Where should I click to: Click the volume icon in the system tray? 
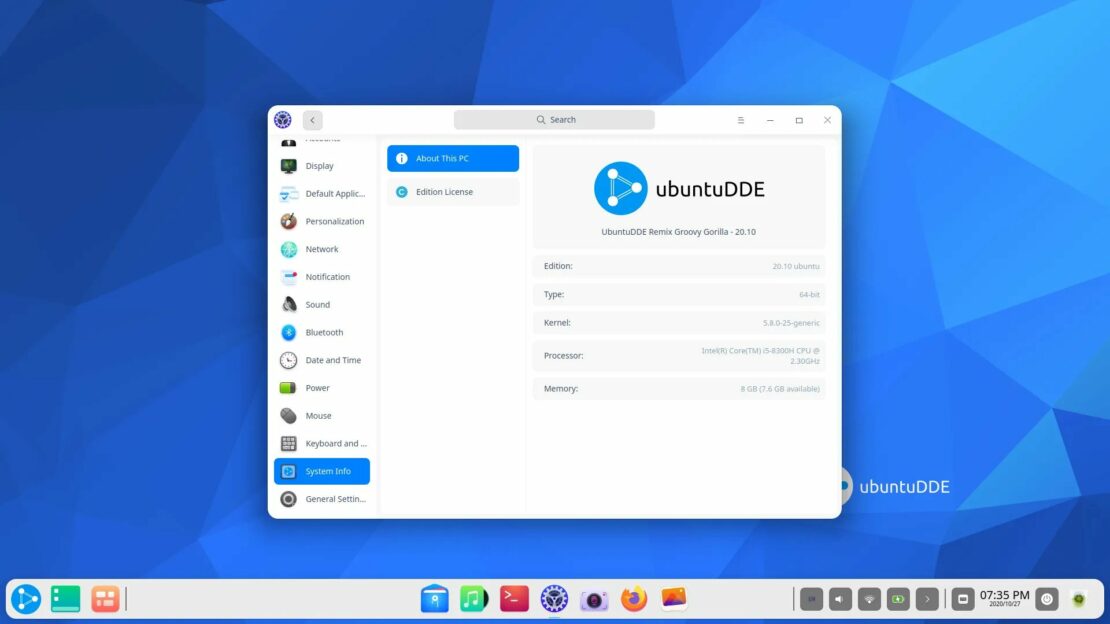(x=840, y=598)
